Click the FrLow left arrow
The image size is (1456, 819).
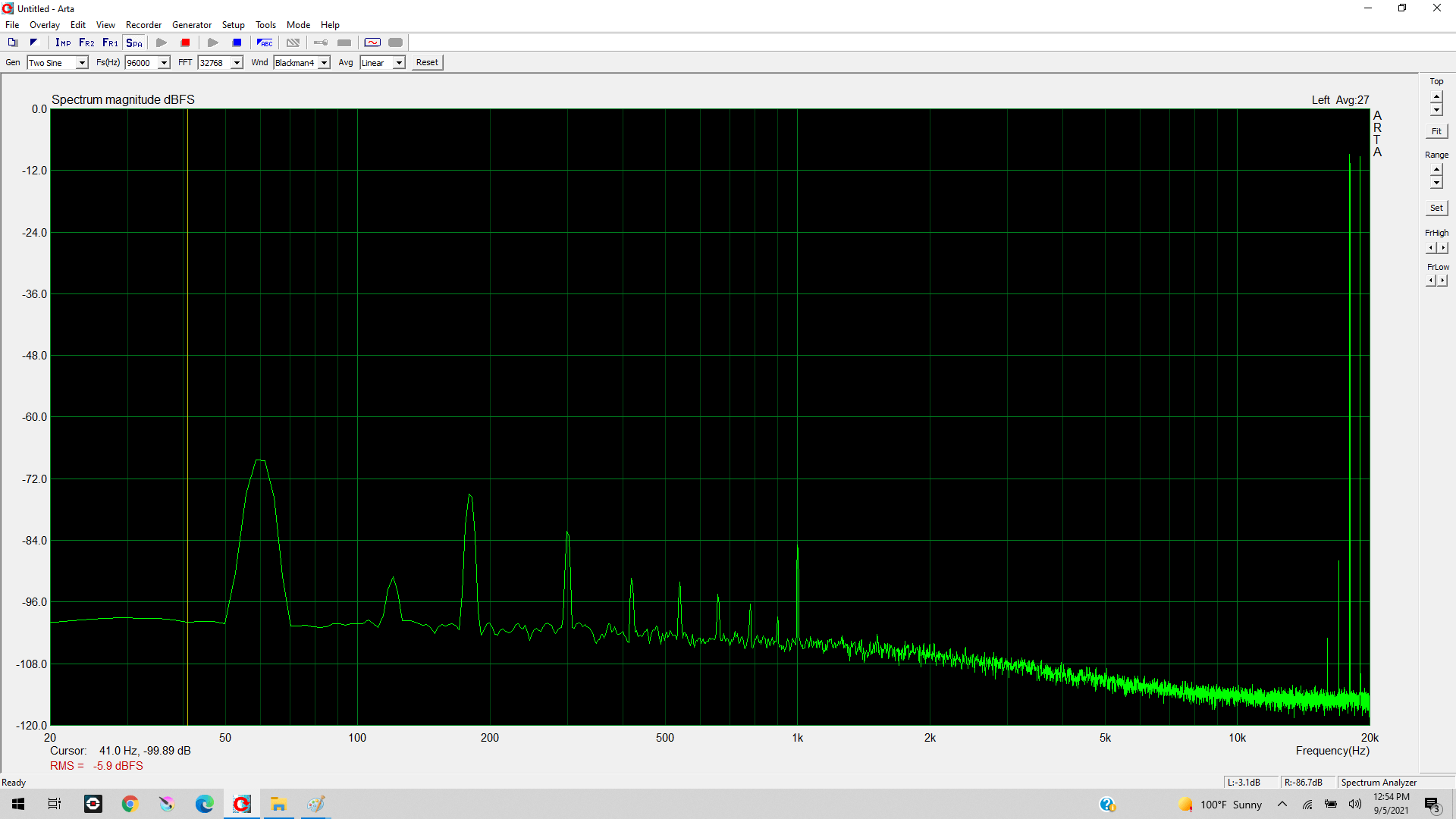coord(1431,281)
